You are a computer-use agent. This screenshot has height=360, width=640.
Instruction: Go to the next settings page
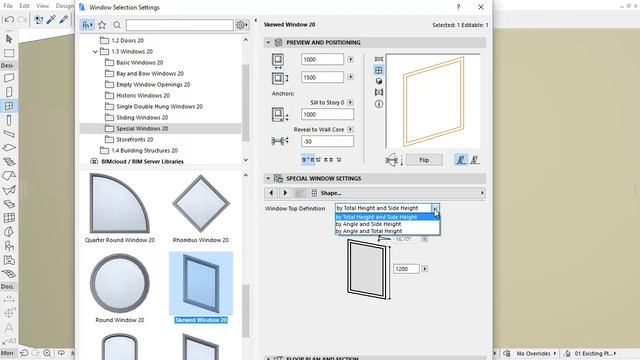tap(285, 193)
